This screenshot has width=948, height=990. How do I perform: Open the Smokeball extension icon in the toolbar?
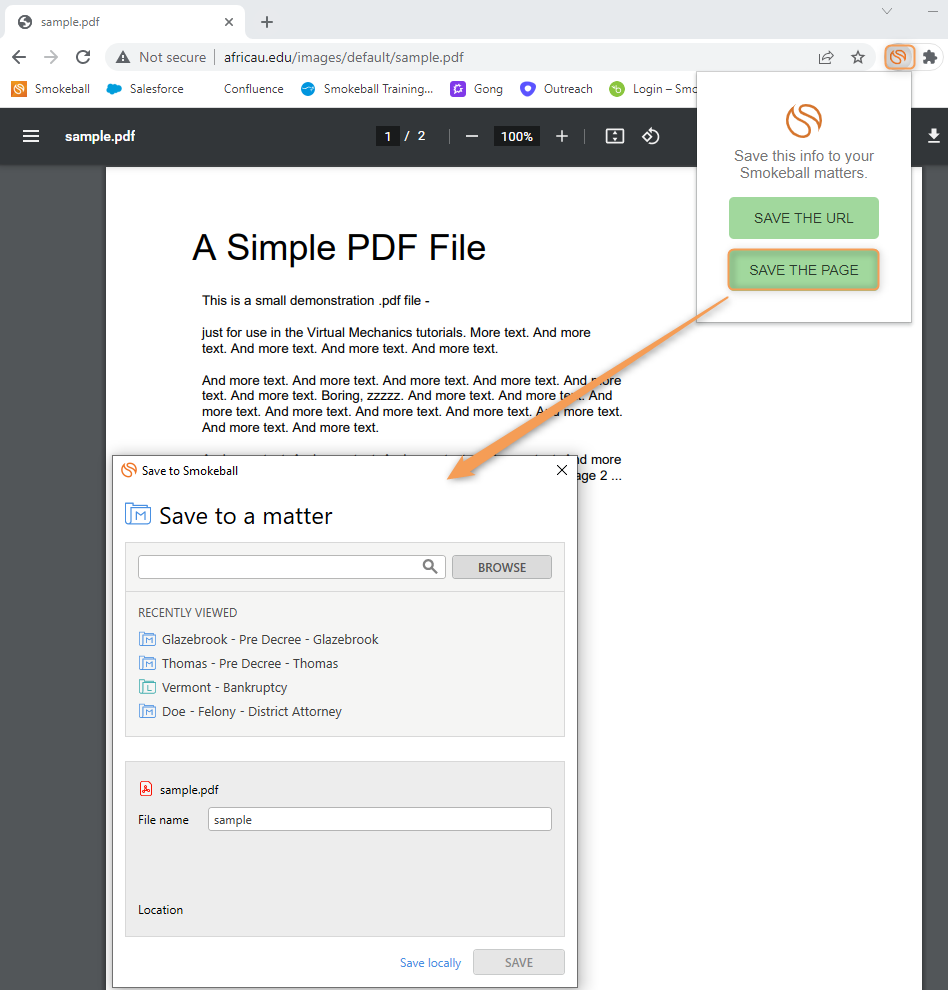[x=899, y=57]
